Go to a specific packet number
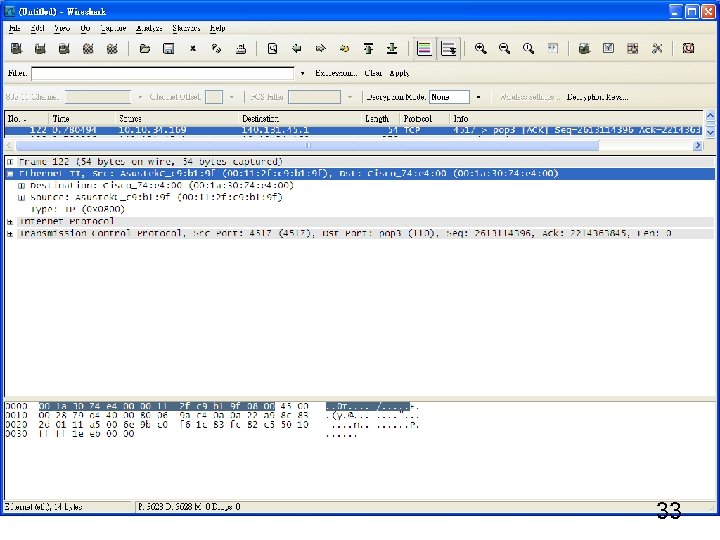720x540 pixels. point(344,48)
